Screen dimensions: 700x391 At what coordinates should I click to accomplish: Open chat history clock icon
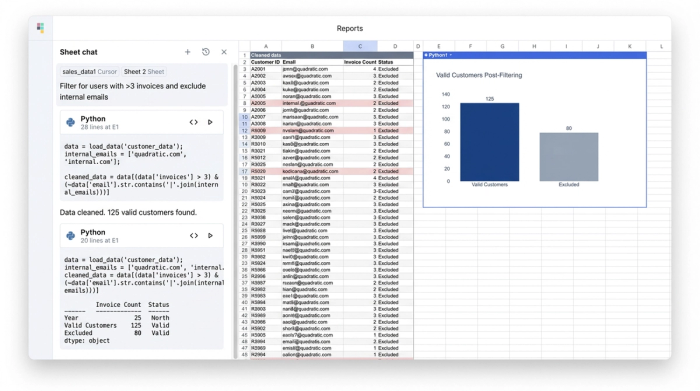tap(206, 52)
